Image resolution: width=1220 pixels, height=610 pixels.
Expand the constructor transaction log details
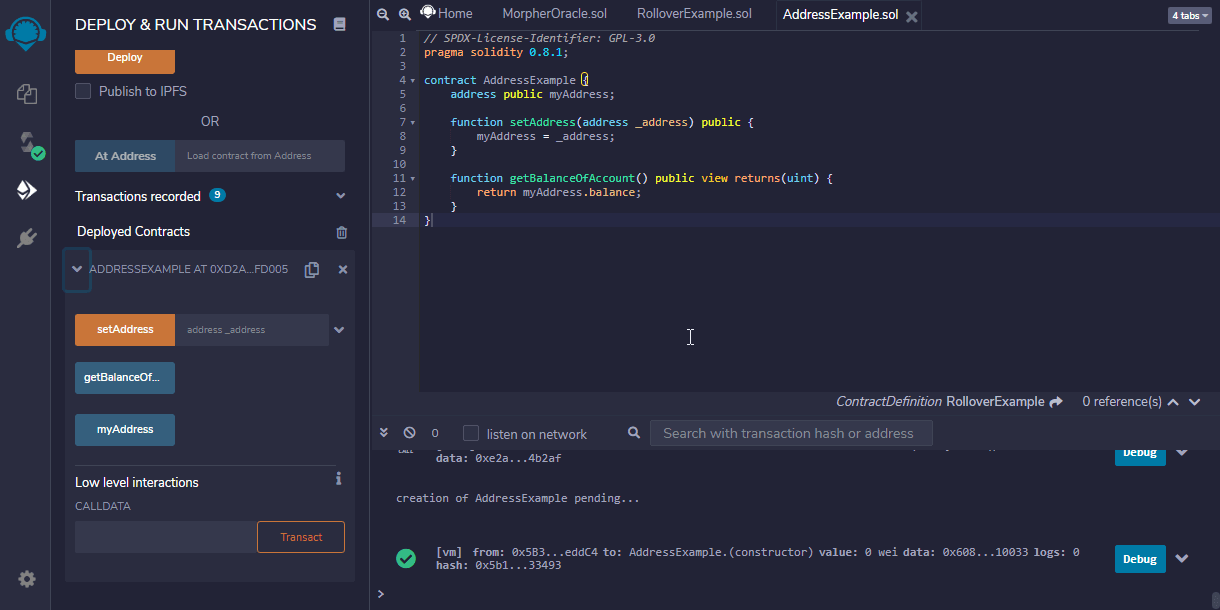(1181, 559)
